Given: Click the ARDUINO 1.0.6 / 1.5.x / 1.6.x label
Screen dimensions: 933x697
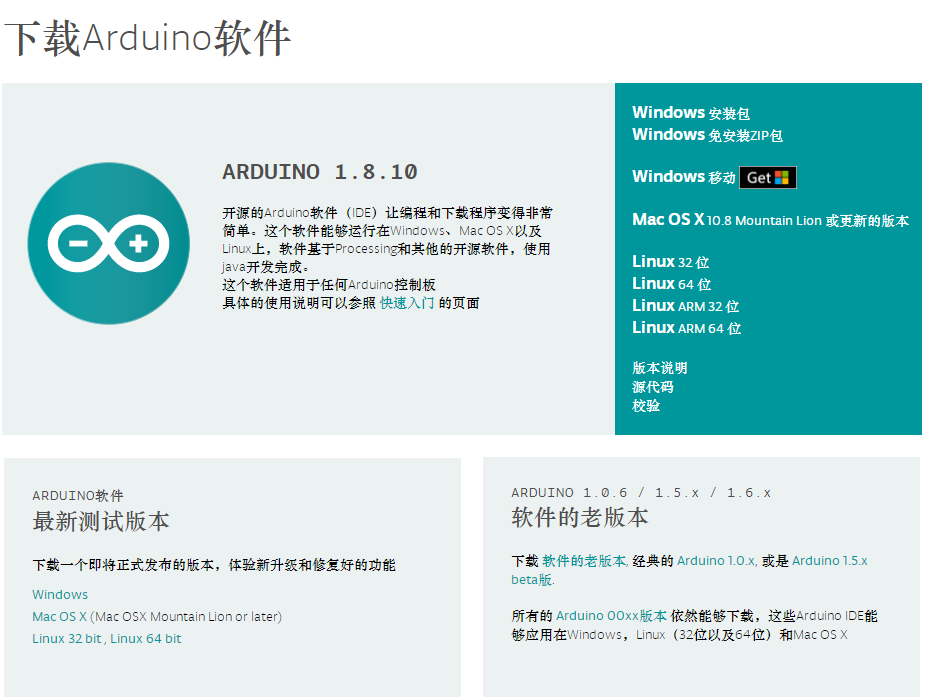Looking at the screenshot, I should (641, 493).
